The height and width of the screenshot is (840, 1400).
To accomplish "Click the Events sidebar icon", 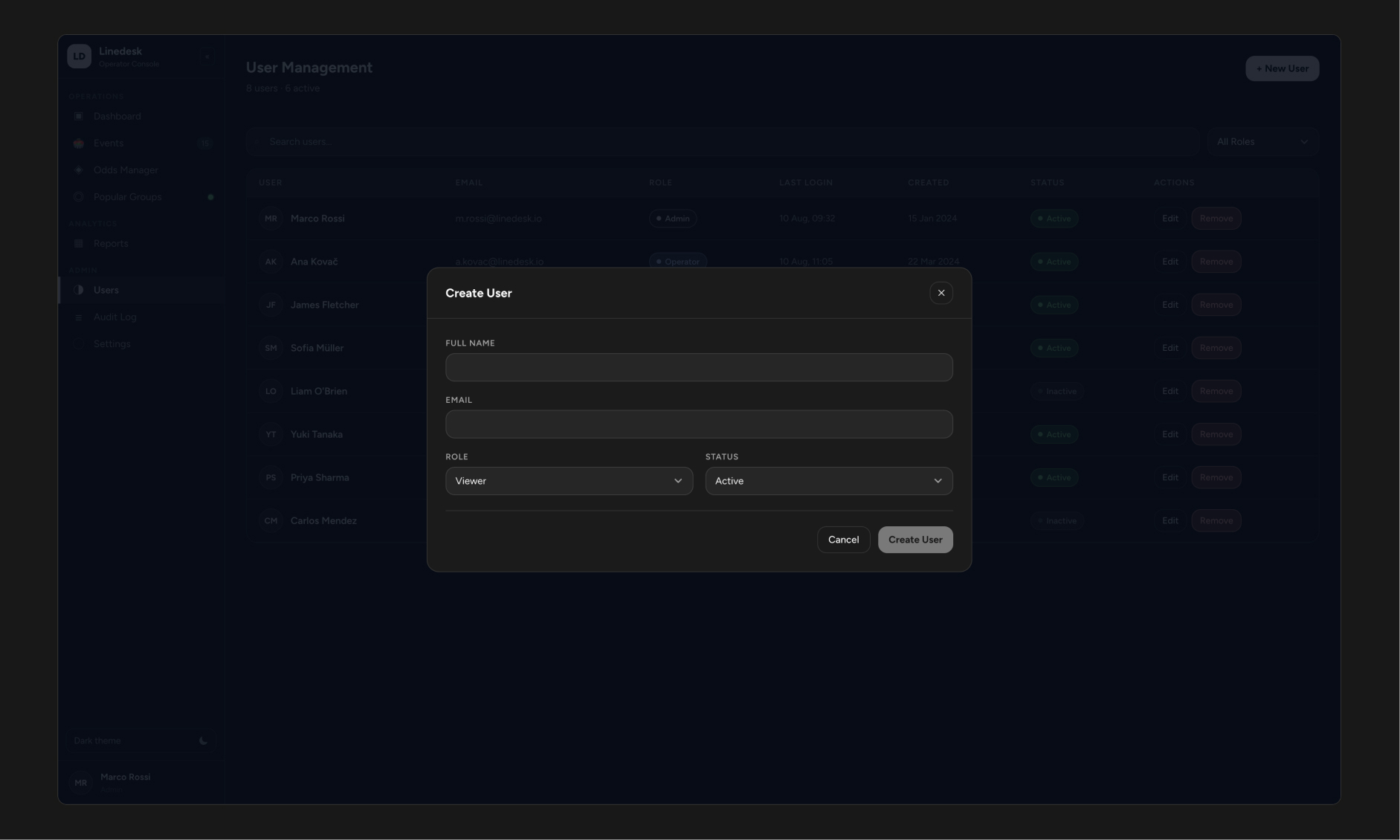I will tap(79, 143).
